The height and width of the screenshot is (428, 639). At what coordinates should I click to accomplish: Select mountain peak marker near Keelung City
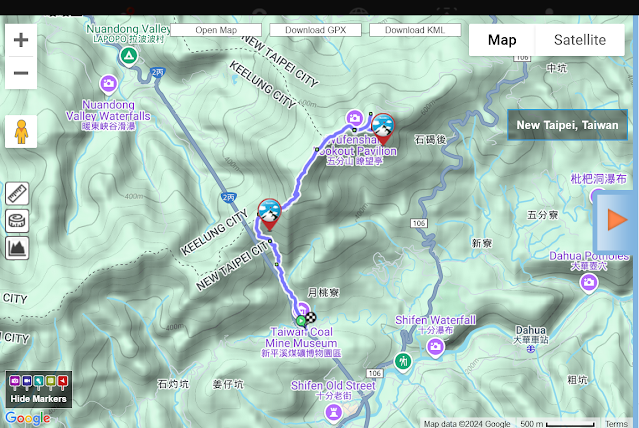coord(269,214)
